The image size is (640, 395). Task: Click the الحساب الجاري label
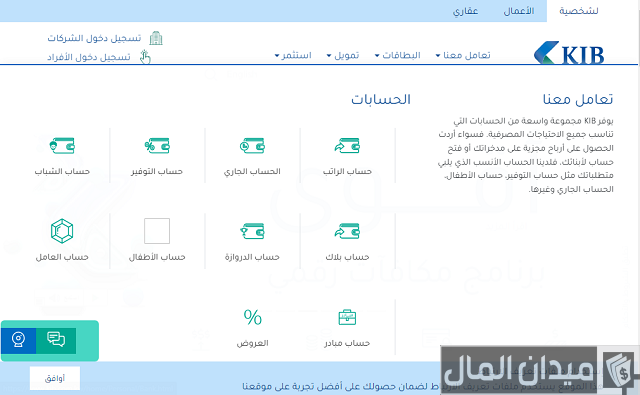(252, 171)
